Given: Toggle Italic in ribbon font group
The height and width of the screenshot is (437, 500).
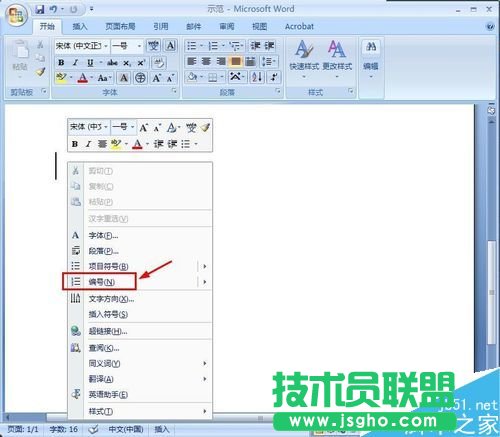Looking at the screenshot, I should [75, 63].
